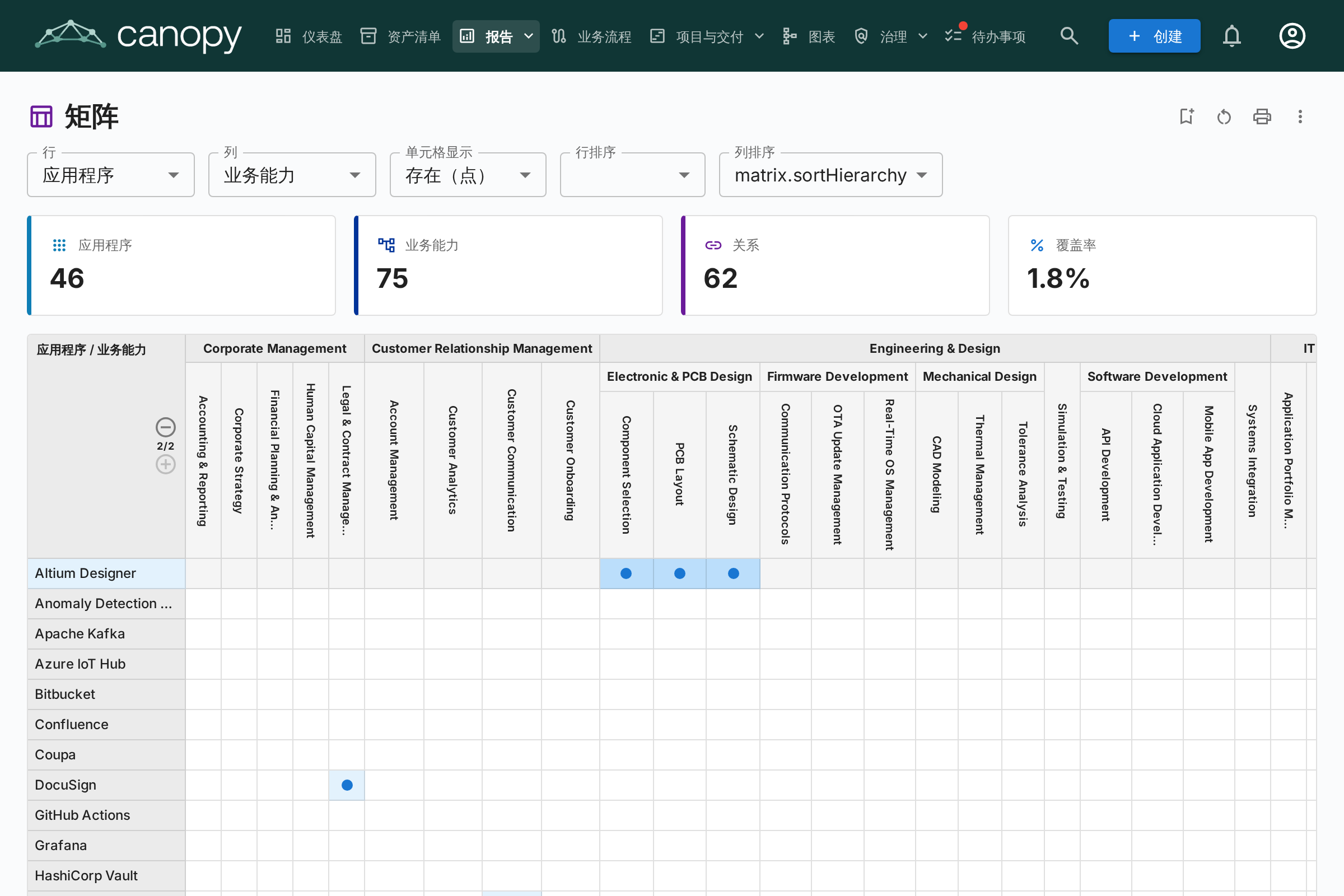Click the purple matrix icon beside the title
Screen dimensions: 1344x896
coord(41,116)
